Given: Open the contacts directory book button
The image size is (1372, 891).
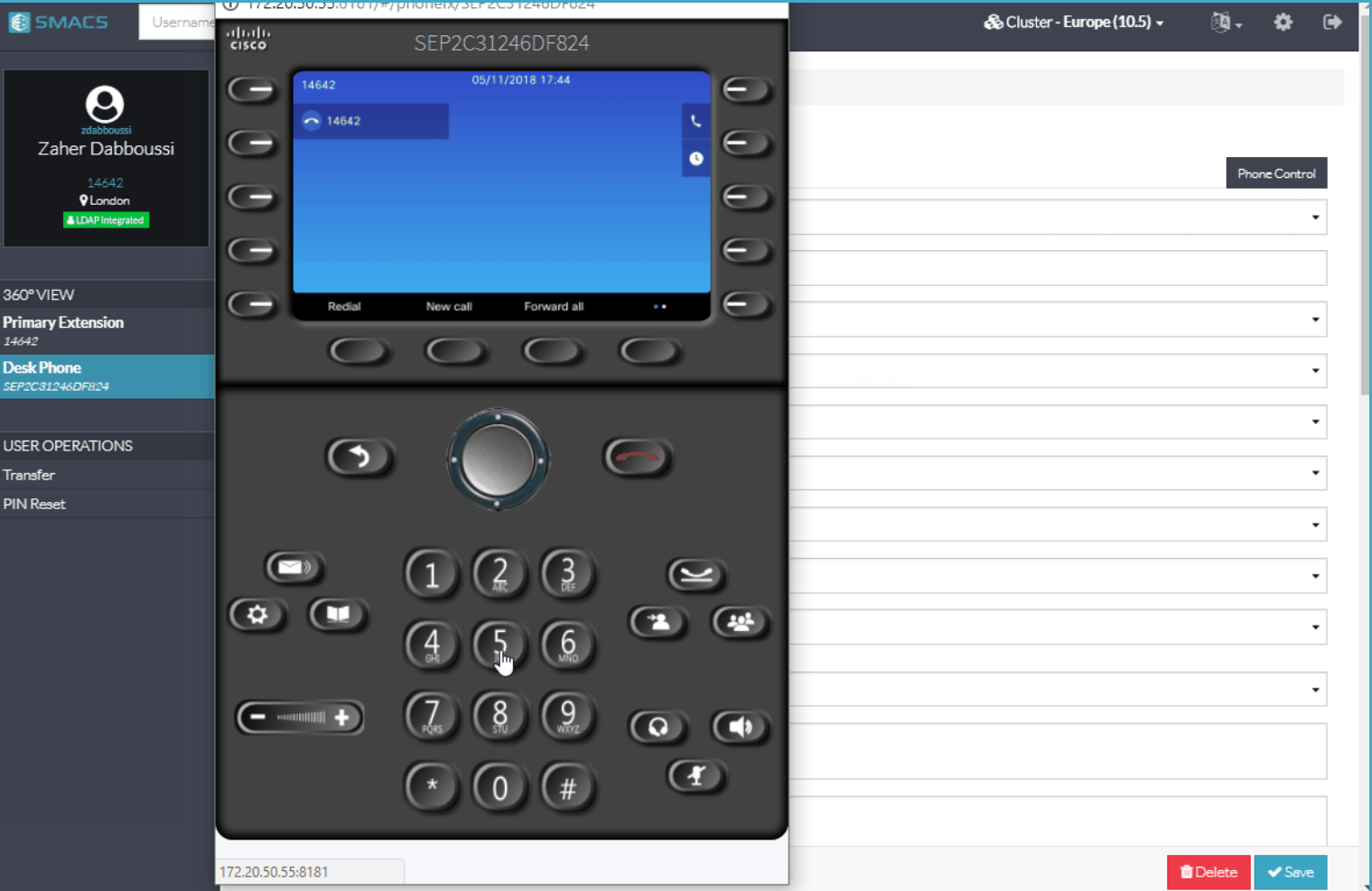Looking at the screenshot, I should 337,615.
